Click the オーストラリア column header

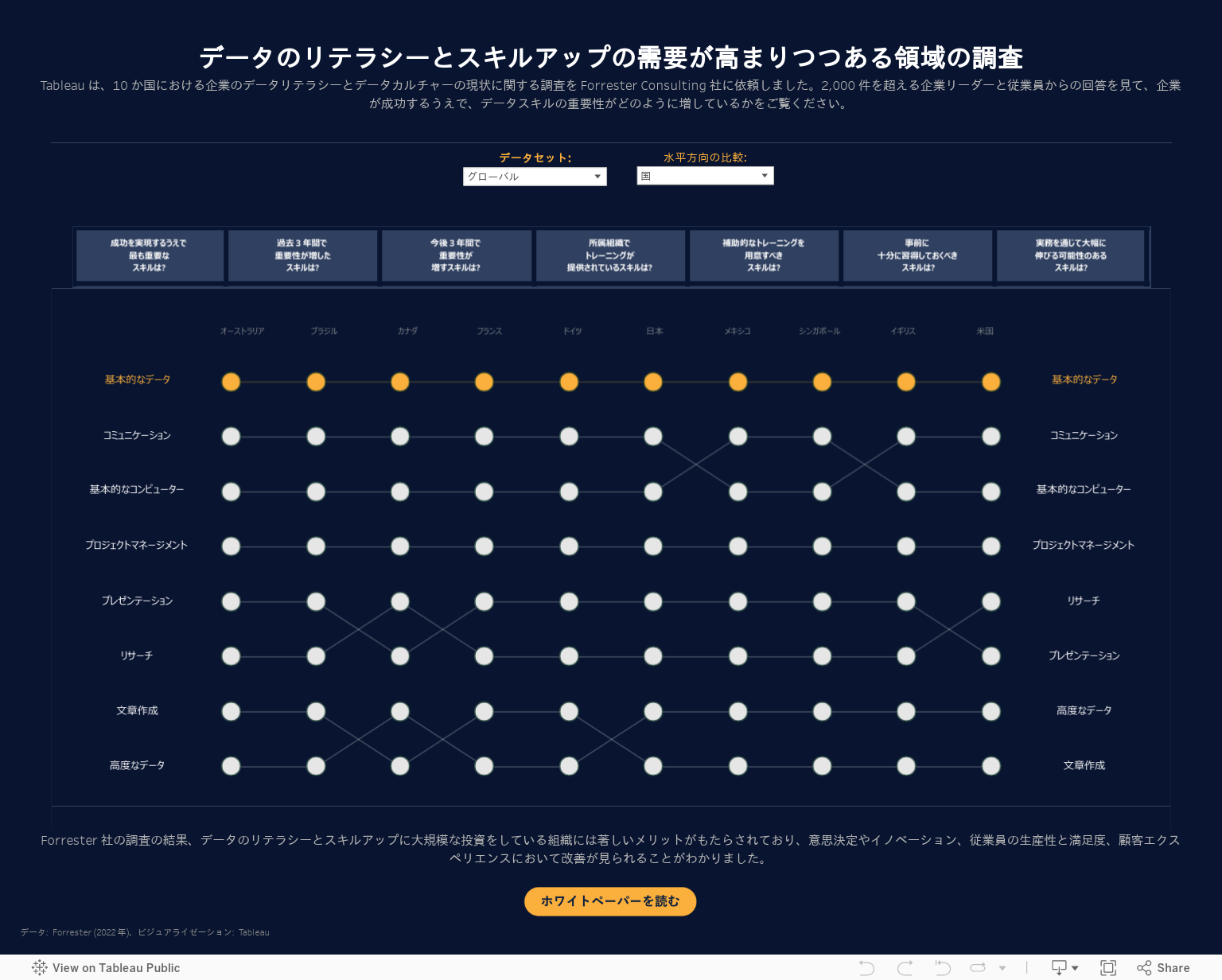point(242,331)
